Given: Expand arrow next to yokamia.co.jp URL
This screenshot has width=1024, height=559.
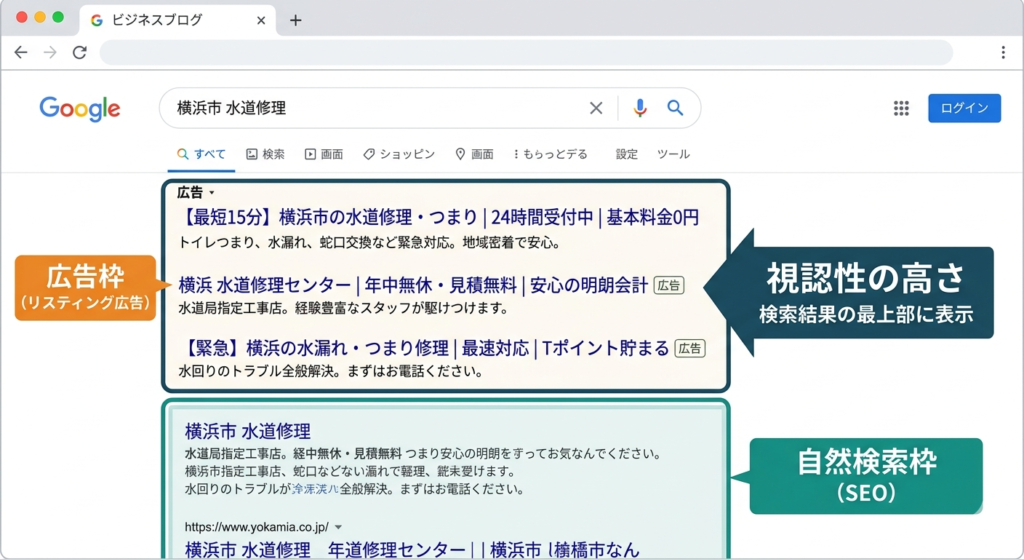Looking at the screenshot, I should [x=338, y=526].
